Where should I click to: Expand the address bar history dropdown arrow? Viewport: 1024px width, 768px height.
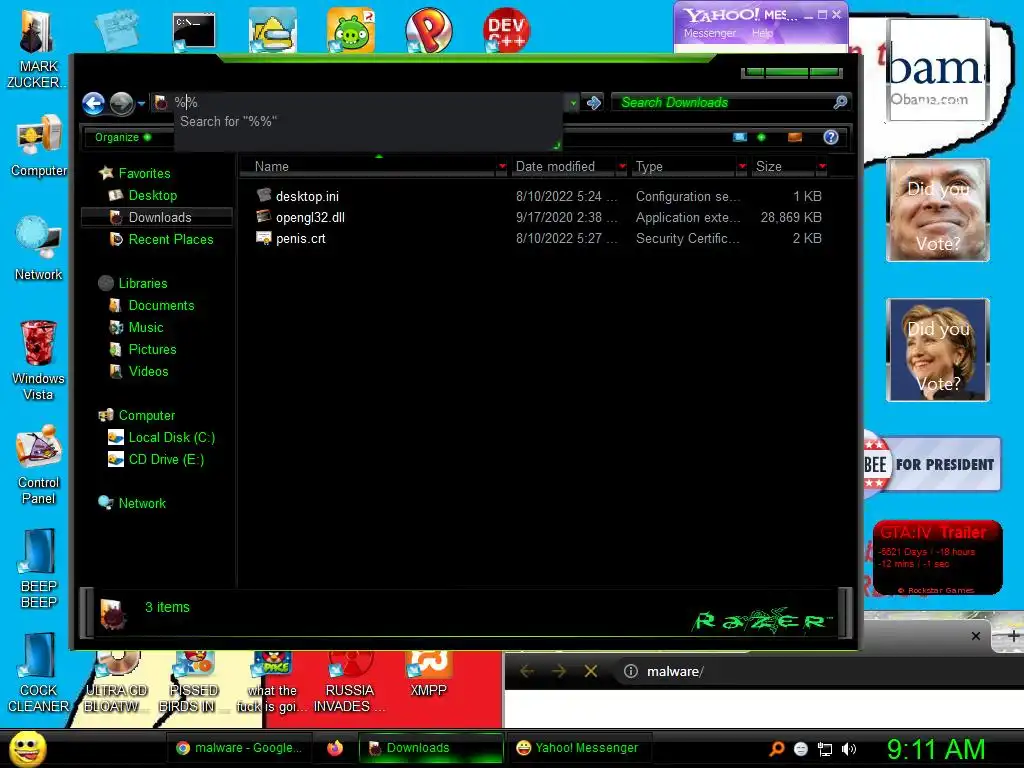(x=573, y=103)
